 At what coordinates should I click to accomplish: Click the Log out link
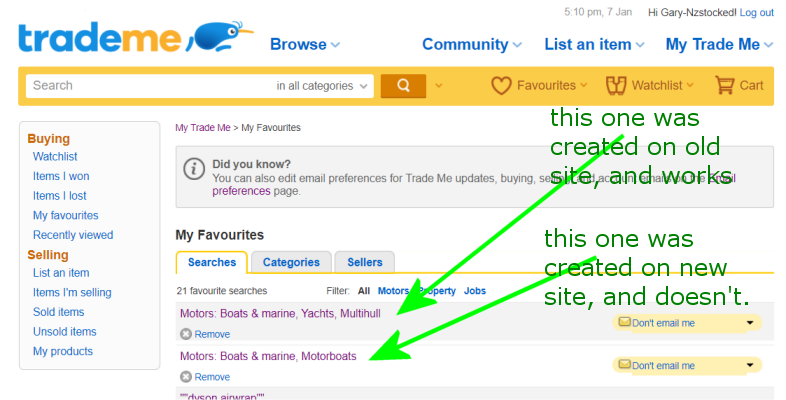coord(754,12)
